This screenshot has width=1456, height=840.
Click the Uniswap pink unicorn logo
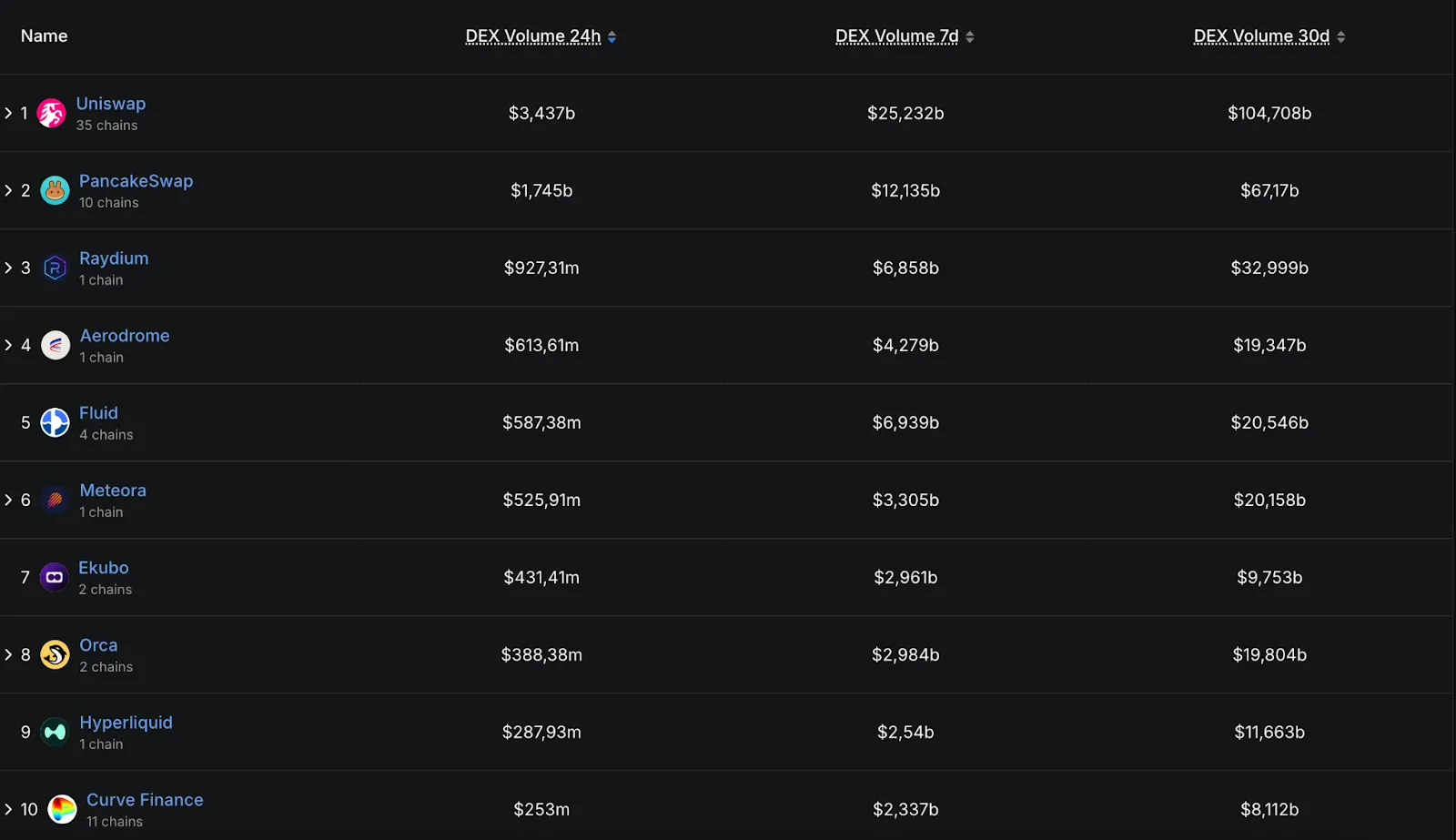pyautogui.click(x=51, y=114)
